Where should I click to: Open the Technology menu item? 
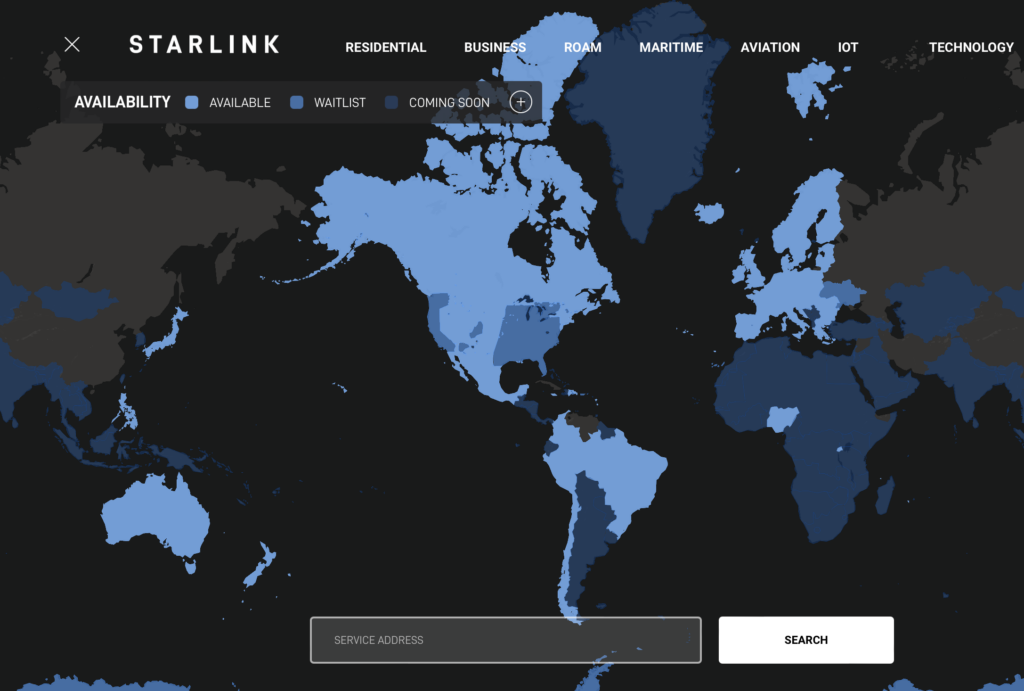point(971,47)
